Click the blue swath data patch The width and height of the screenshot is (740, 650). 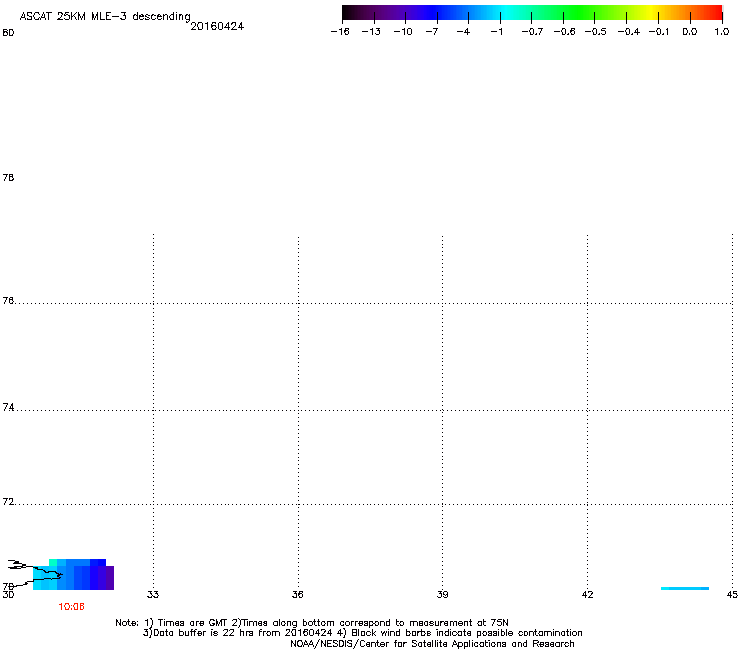(x=74, y=574)
